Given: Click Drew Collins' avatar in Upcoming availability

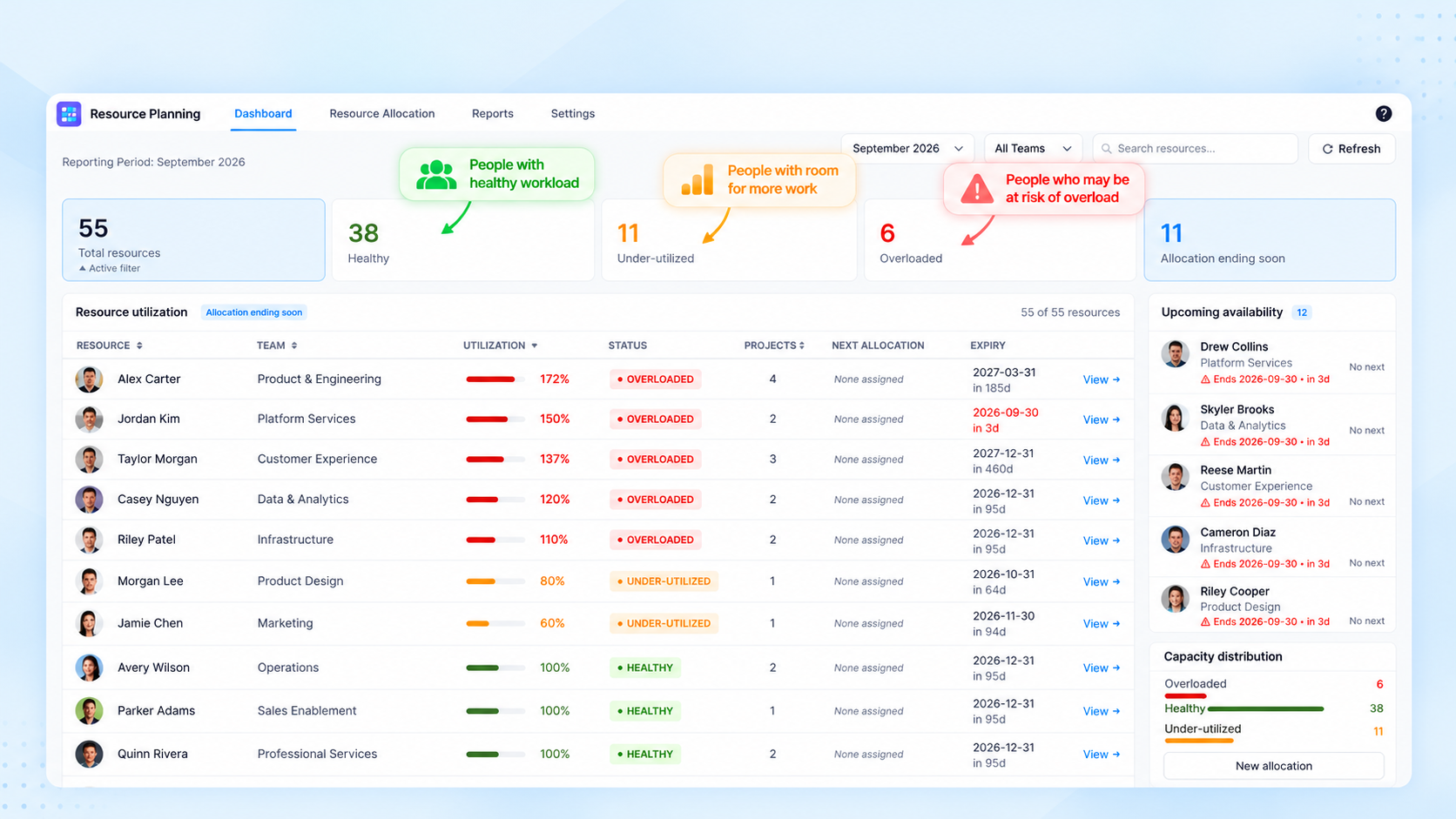Looking at the screenshot, I should 1175,353.
